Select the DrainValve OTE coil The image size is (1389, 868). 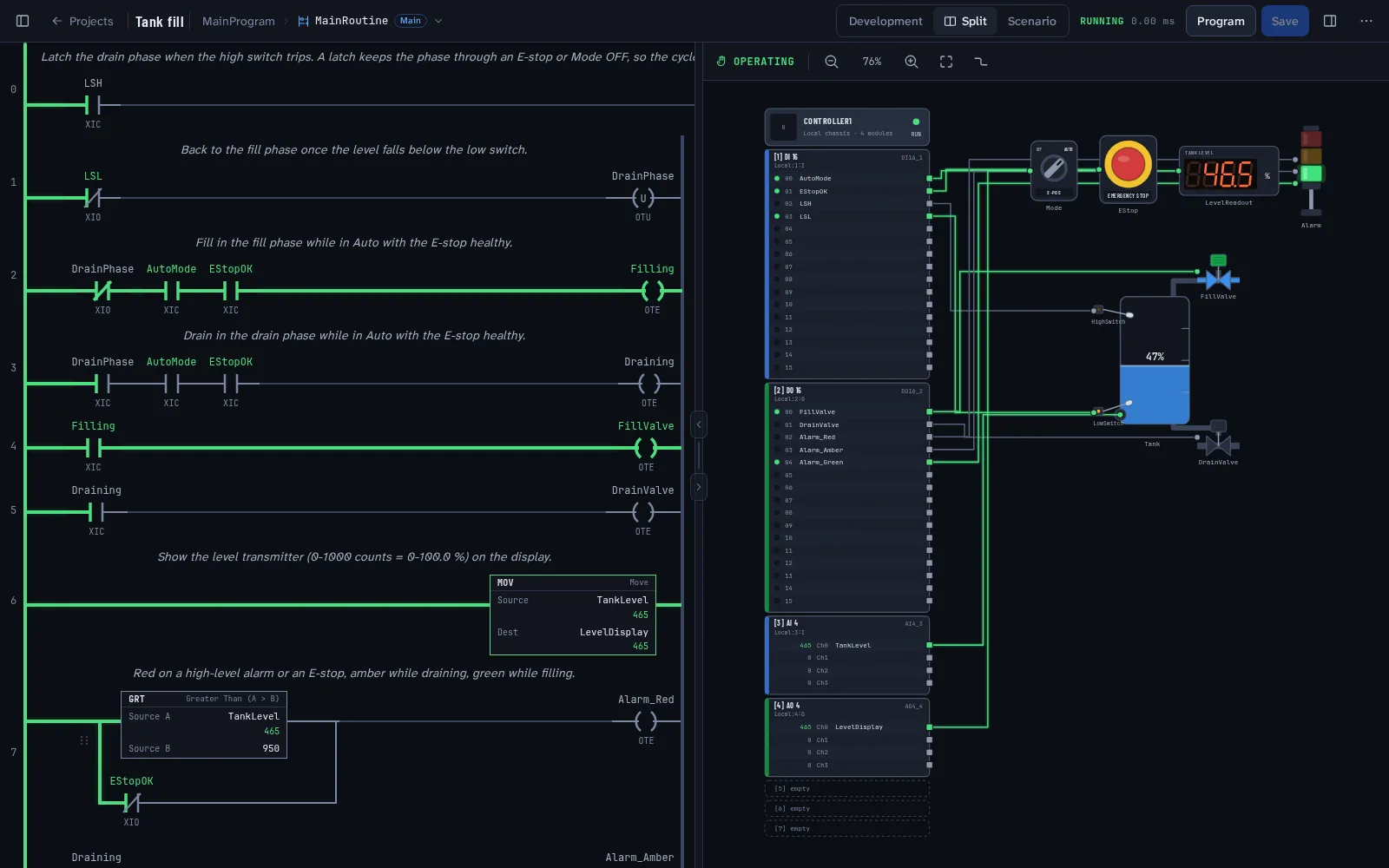coord(642,512)
